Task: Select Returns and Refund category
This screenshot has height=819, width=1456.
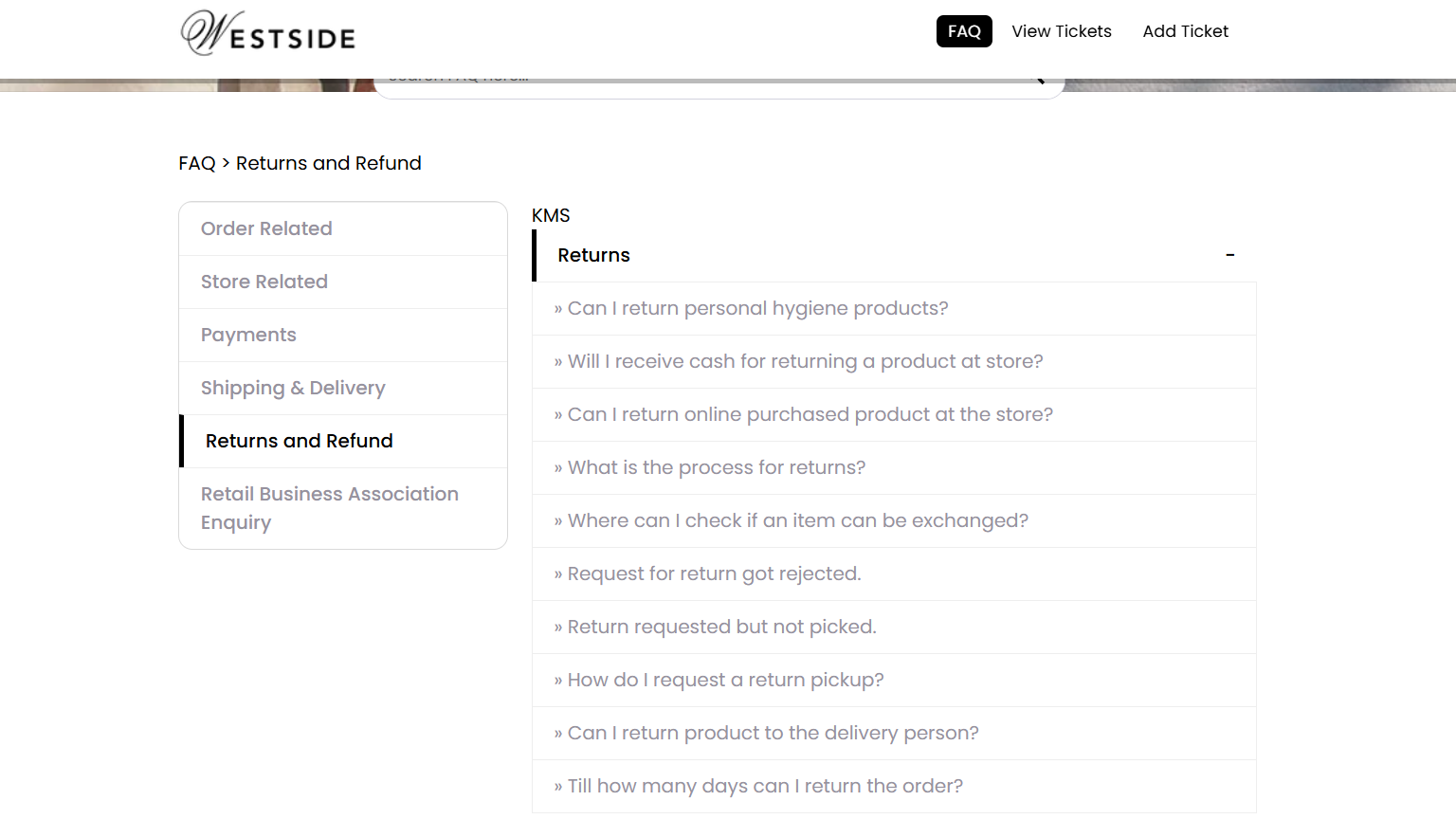Action: click(299, 441)
